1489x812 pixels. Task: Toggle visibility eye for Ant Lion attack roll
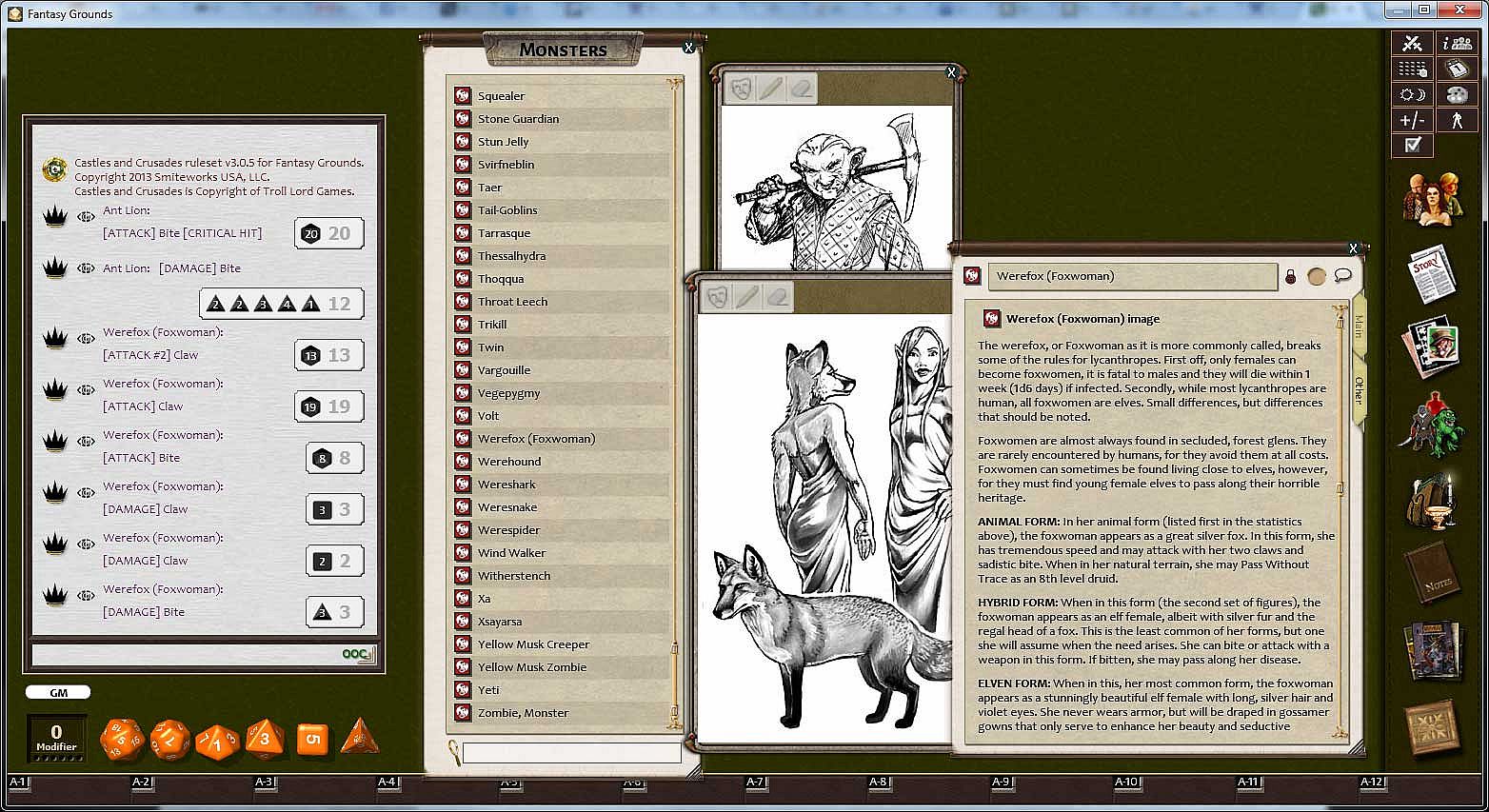pos(86,217)
